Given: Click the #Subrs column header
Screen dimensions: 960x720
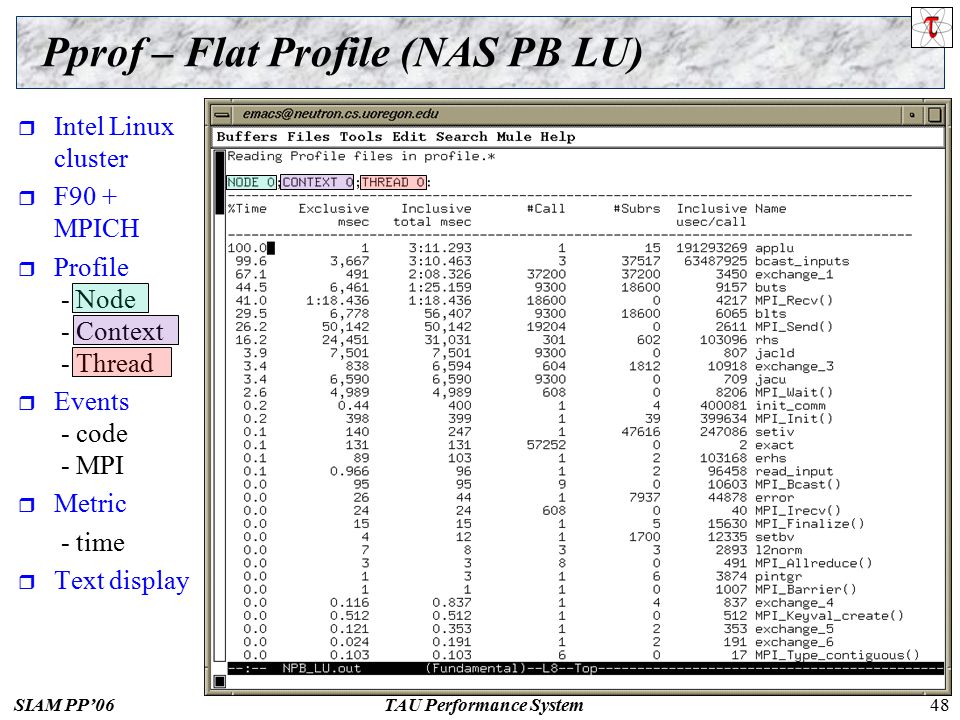Looking at the screenshot, I should coord(637,209).
